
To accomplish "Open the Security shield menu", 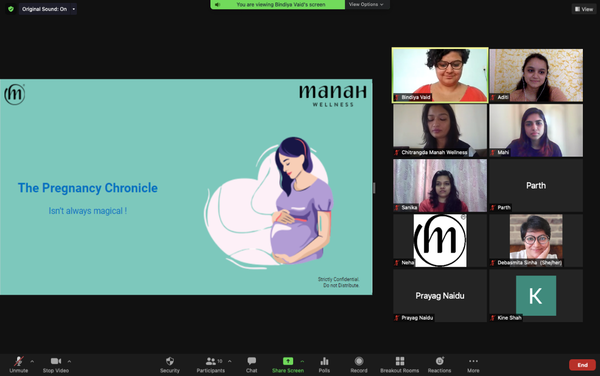I will point(170,365).
